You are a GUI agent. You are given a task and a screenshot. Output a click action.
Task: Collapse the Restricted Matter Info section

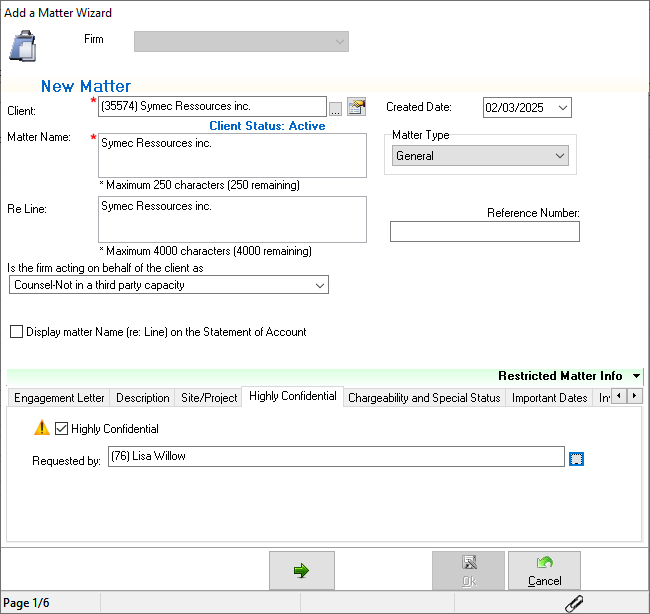636,376
